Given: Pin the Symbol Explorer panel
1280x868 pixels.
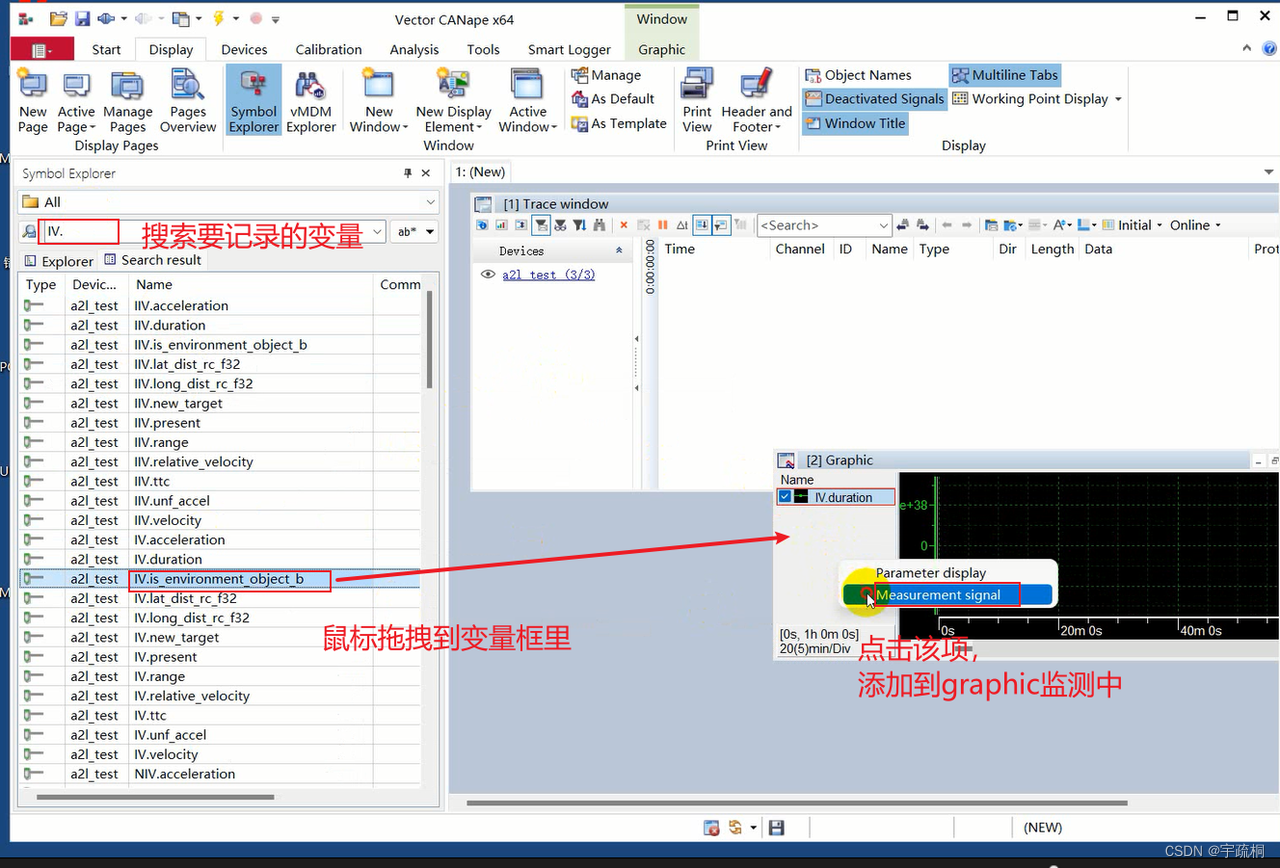Looking at the screenshot, I should click(408, 173).
